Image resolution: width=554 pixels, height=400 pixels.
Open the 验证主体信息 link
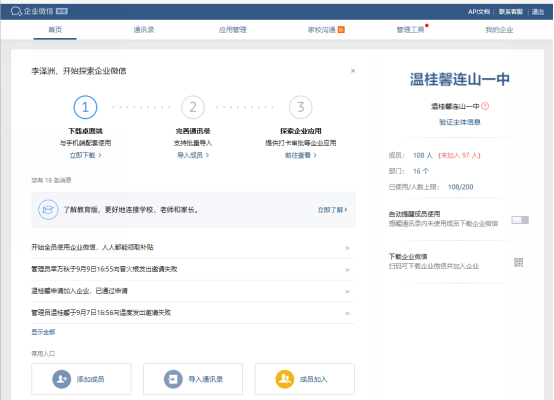pos(460,122)
